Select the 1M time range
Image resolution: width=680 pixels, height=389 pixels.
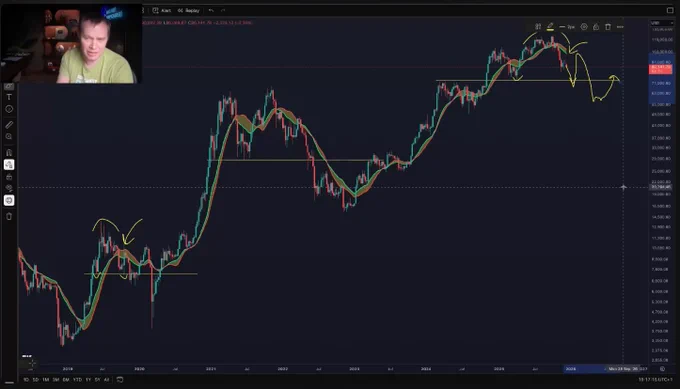click(x=46, y=380)
